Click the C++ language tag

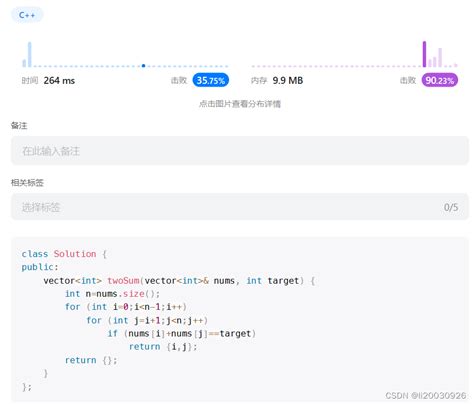[x=27, y=15]
